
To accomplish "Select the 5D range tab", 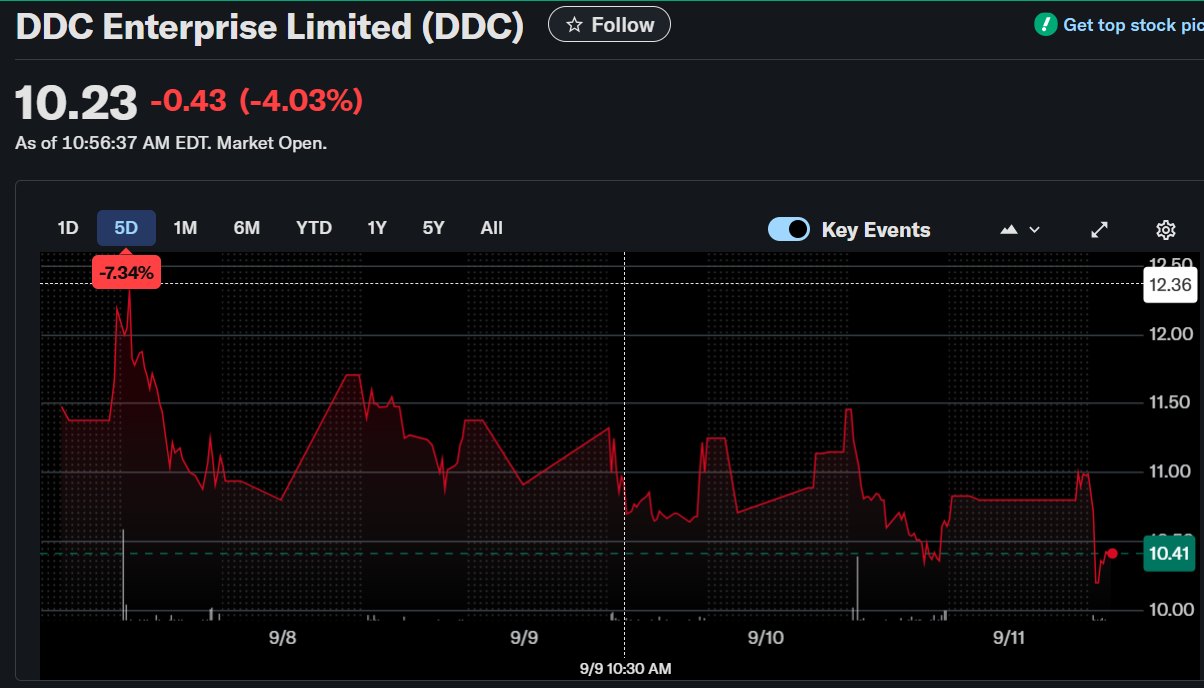I will [126, 228].
